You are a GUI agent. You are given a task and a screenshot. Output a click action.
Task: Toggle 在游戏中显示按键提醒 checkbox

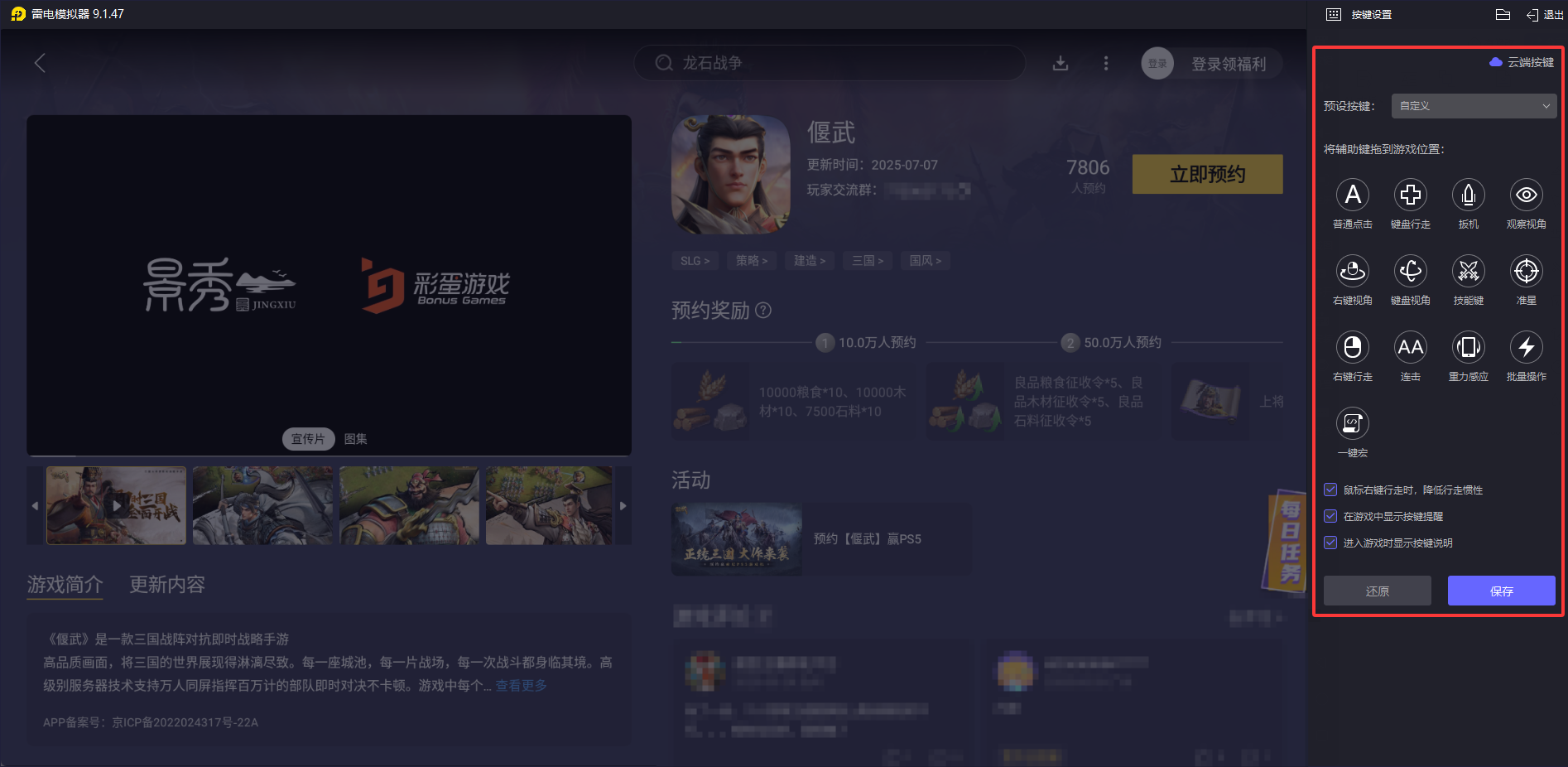pos(1330,516)
